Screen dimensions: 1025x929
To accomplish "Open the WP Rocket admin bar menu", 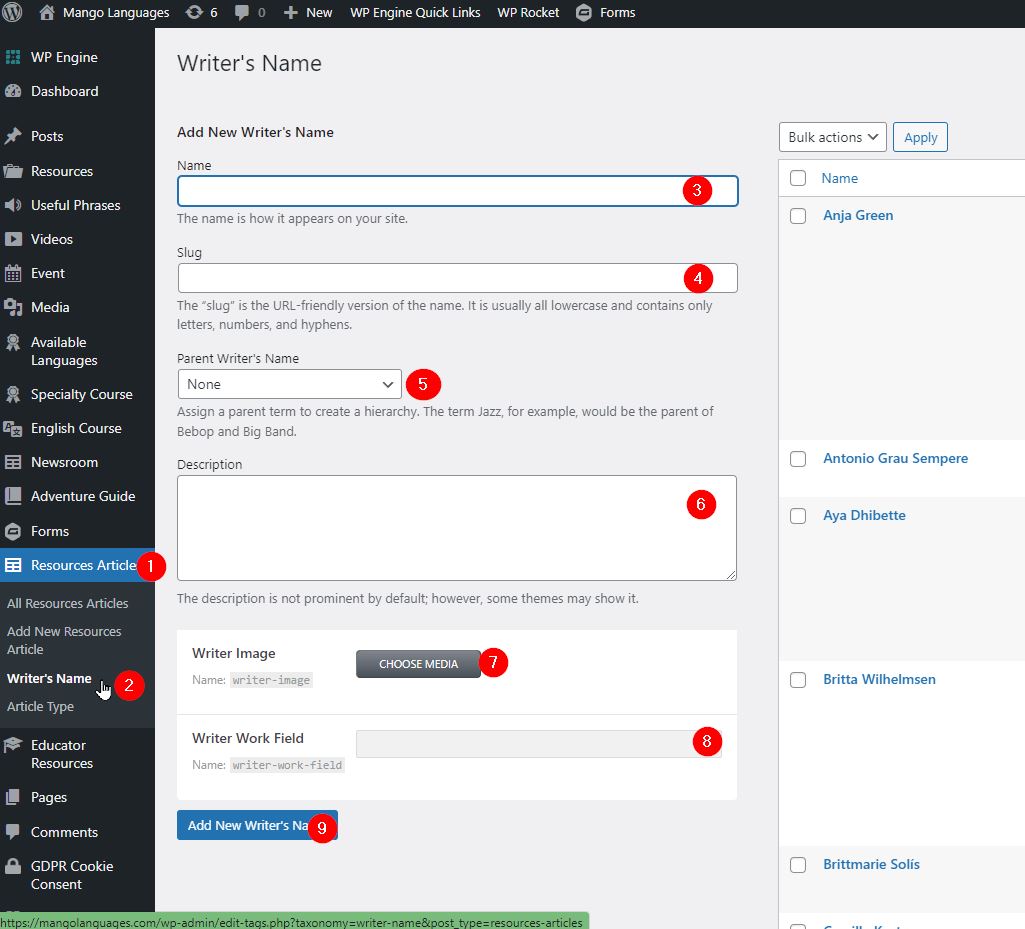I will pos(528,13).
